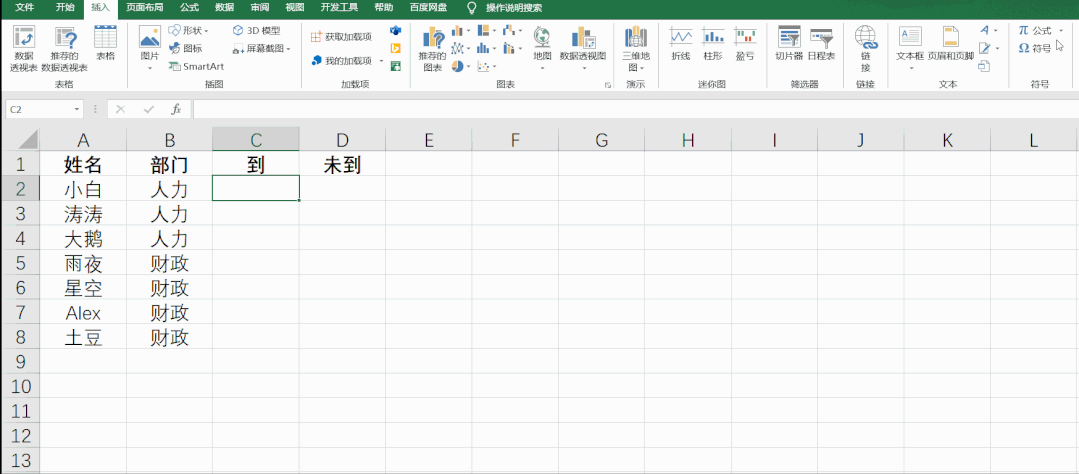Click the People Graph add-in icon
Image resolution: width=1079 pixels, height=474 pixels.
pos(395,66)
